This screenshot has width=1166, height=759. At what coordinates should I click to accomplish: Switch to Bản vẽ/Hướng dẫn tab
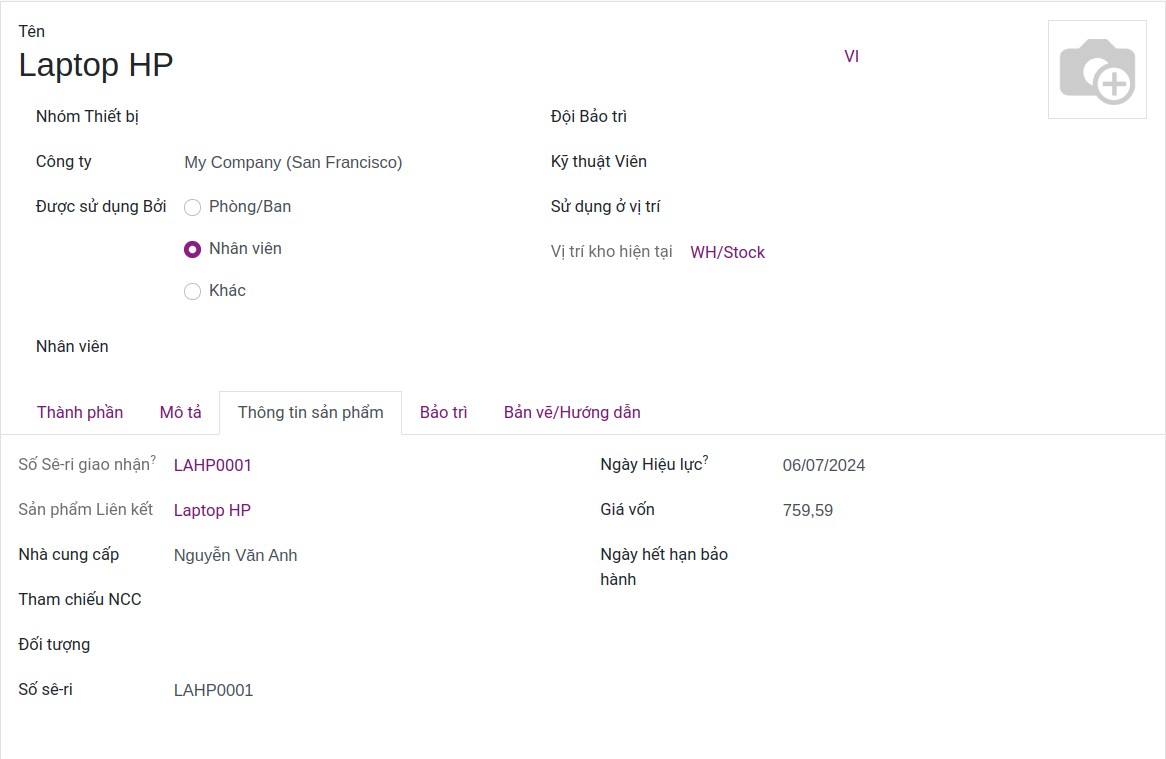[x=572, y=413]
